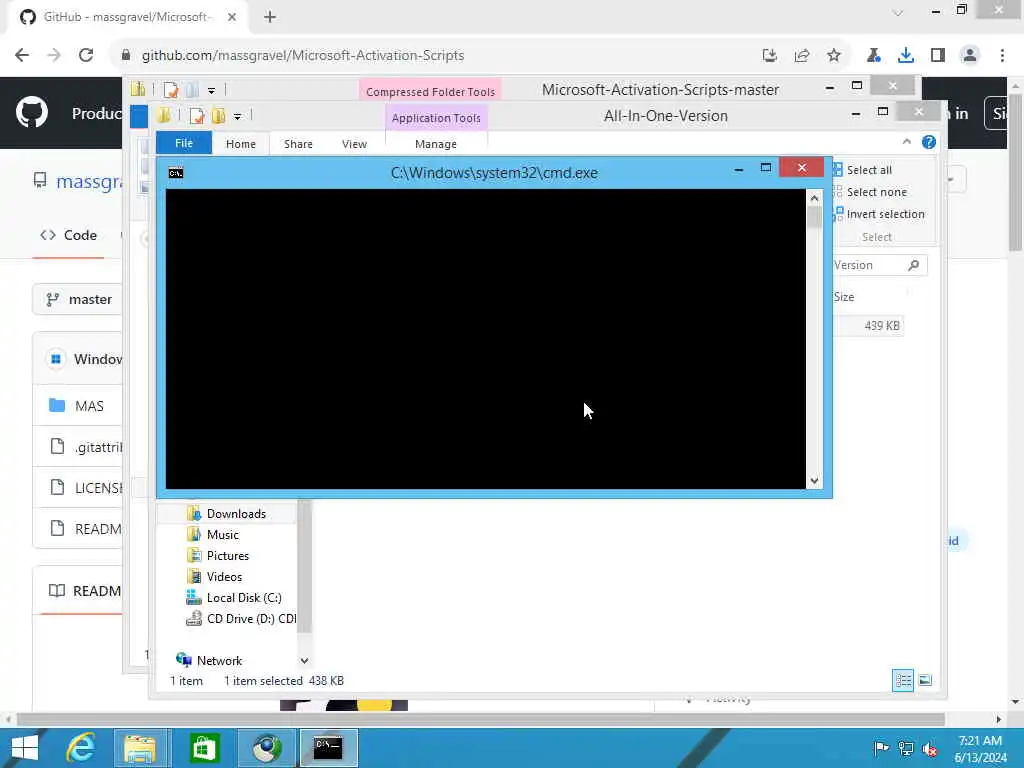The image size is (1024, 768).
Task: Open the .gitattributes file on GitHub
Action: 98,447
